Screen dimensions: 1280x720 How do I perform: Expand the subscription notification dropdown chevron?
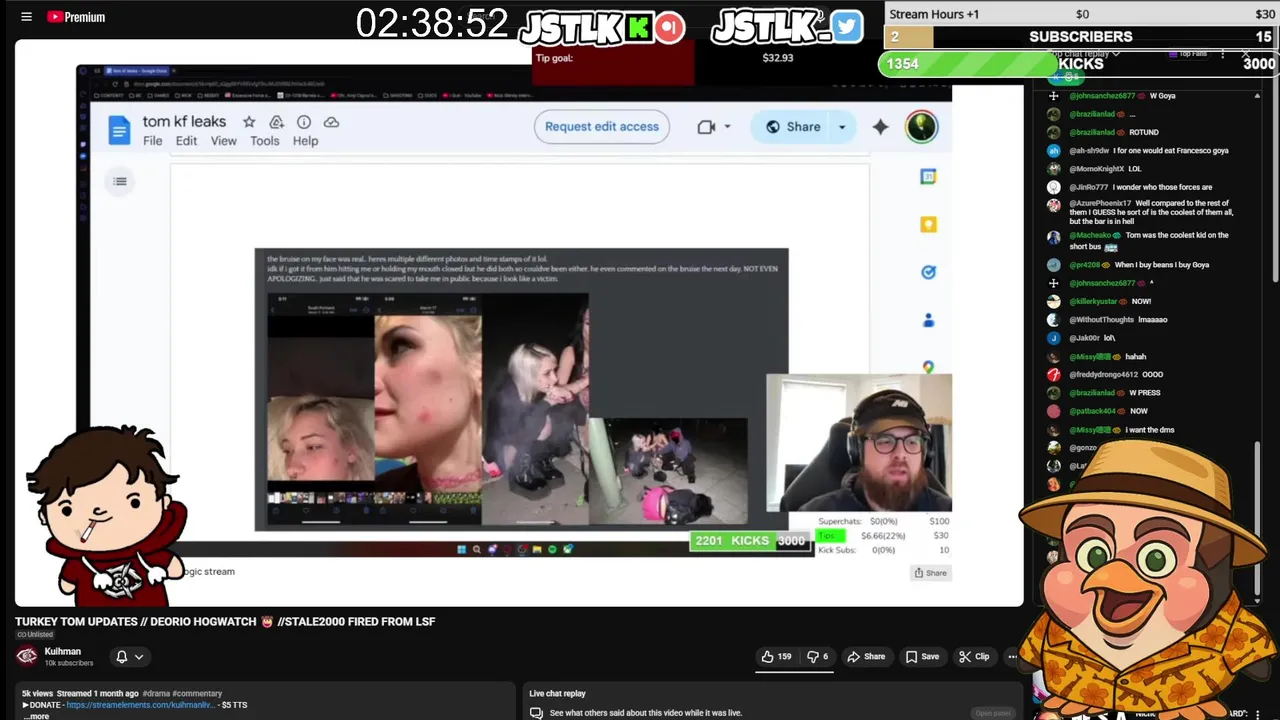point(139,657)
